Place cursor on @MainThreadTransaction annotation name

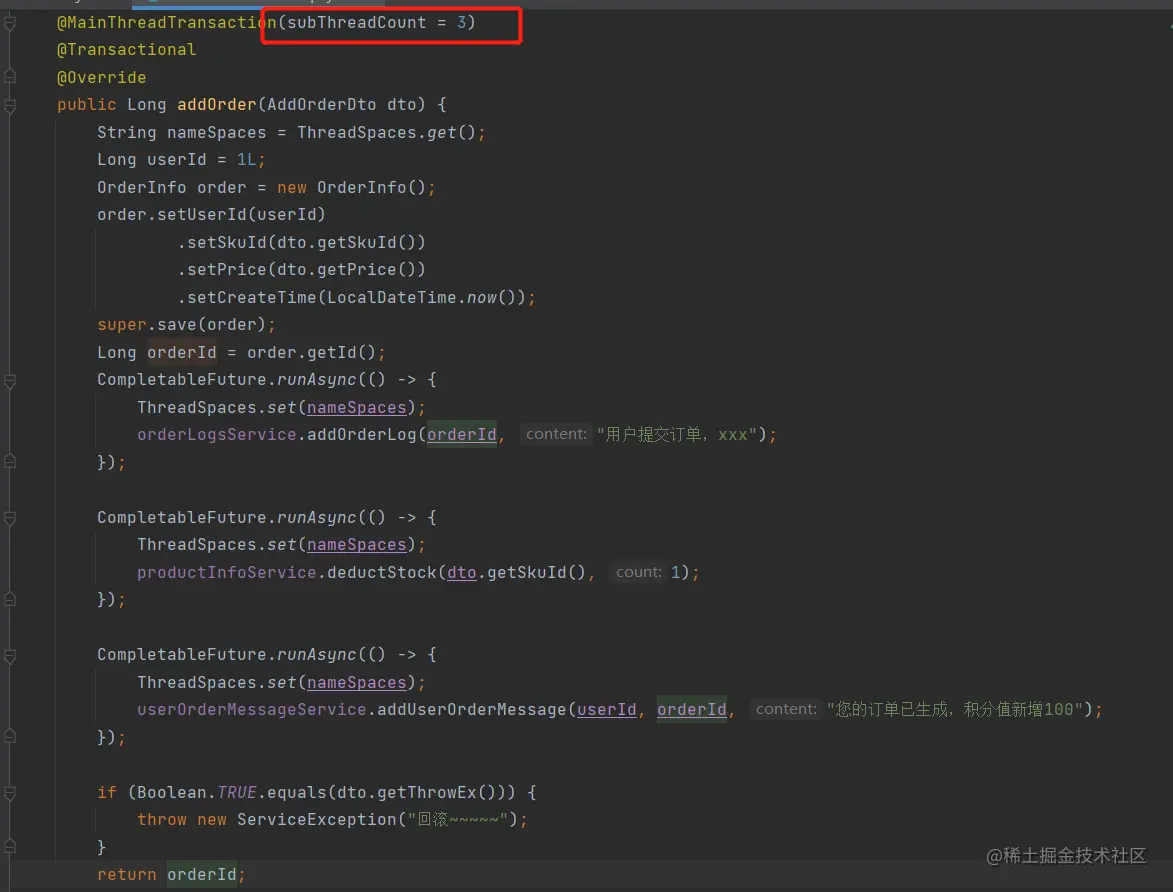tap(167, 22)
